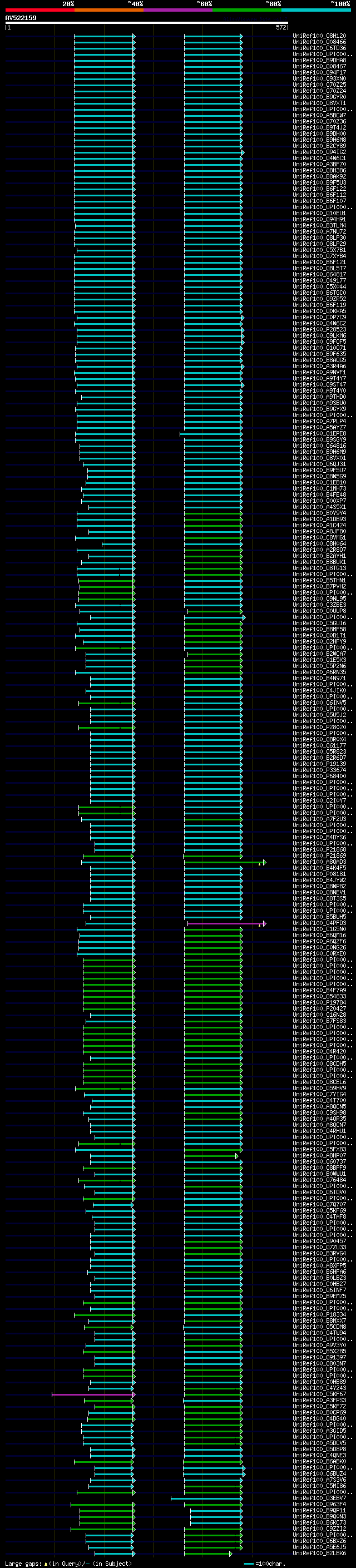The image size is (356, 1568).
Task: Select the UniRef100_A8QAD3 label
Action: click(319, 862)
